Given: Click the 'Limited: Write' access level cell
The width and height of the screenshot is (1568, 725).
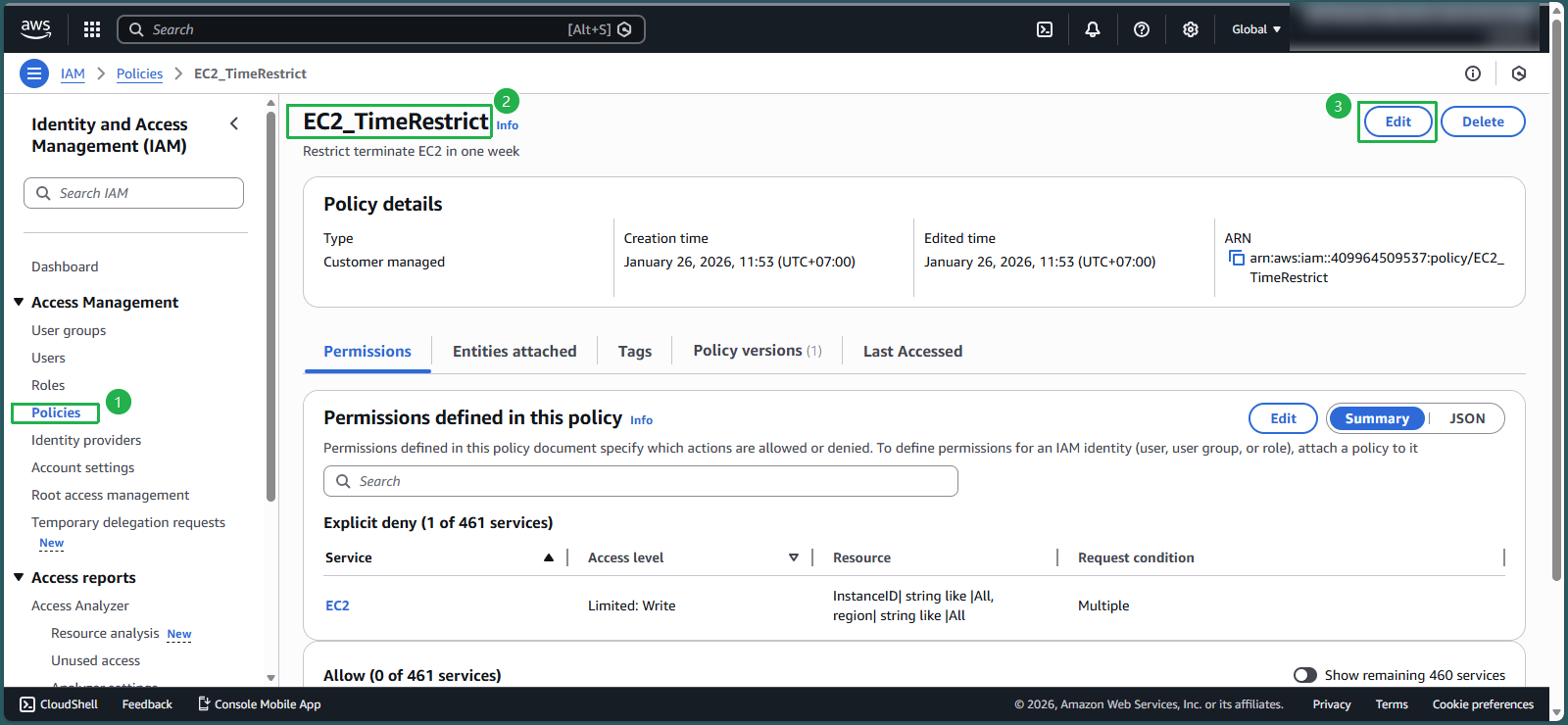Looking at the screenshot, I should point(632,605).
